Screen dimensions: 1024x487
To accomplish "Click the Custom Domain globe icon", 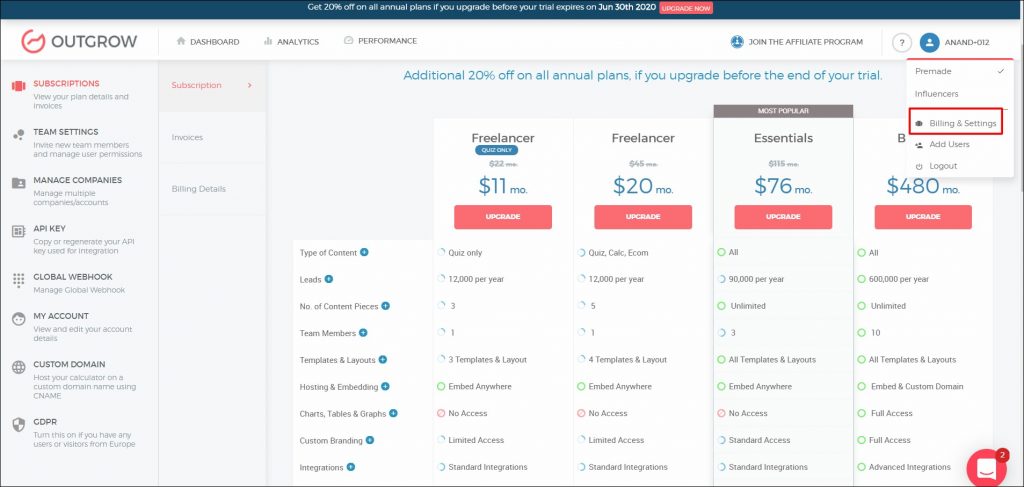I will [x=18, y=367].
